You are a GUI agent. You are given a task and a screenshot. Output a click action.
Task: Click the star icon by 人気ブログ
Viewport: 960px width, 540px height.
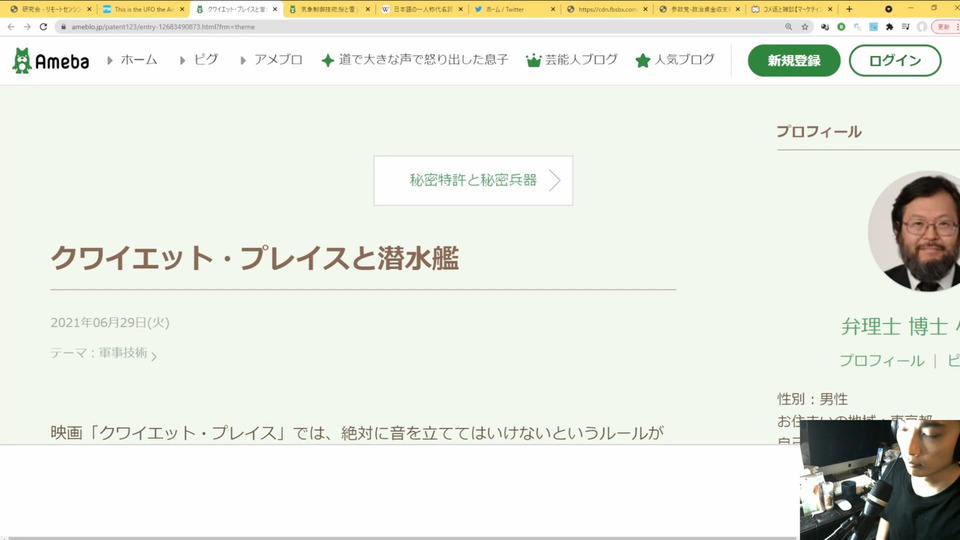pos(642,61)
